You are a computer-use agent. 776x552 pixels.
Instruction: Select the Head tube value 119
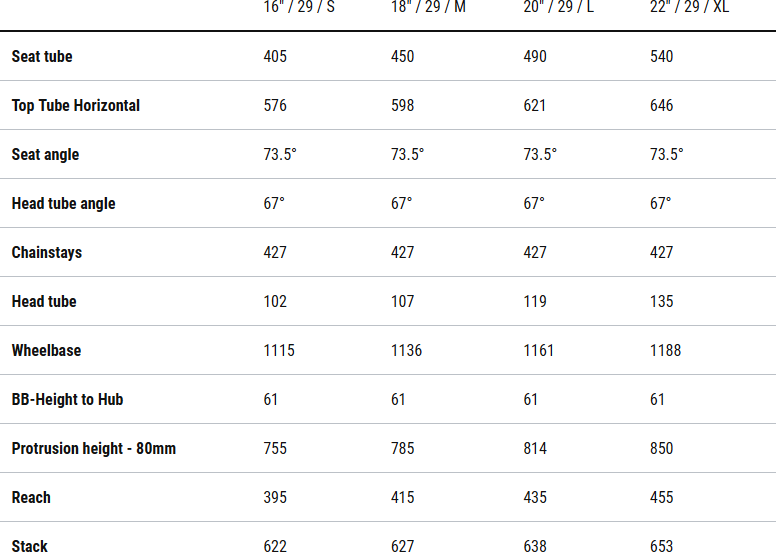(535, 301)
